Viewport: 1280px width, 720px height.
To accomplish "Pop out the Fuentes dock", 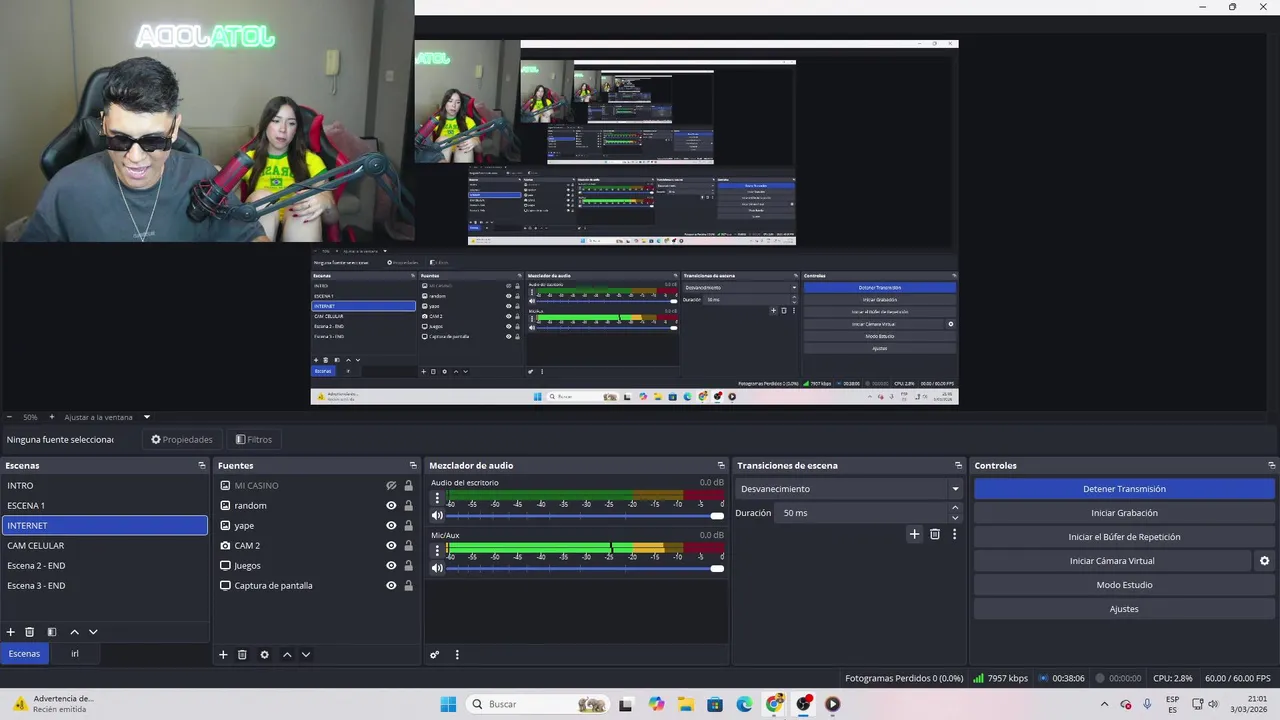I will [x=413, y=465].
